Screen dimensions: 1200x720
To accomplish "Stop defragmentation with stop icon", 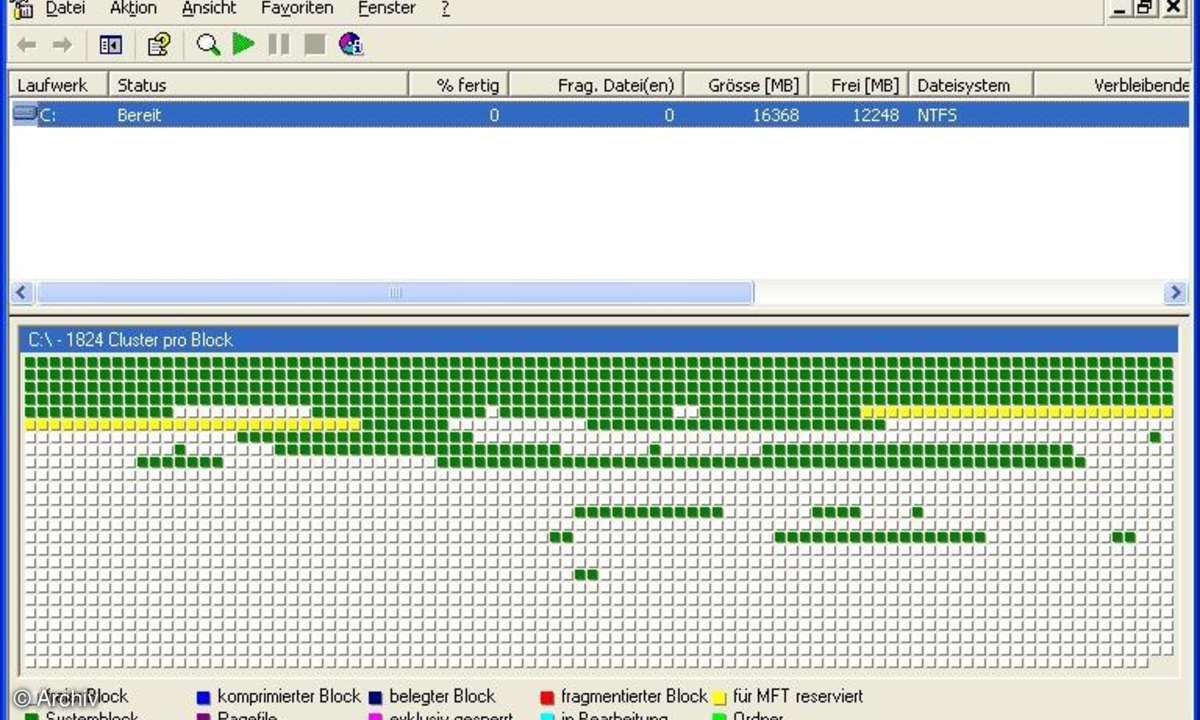I will tap(315, 45).
